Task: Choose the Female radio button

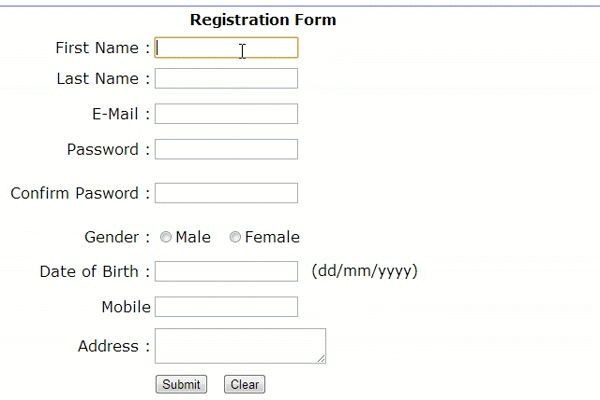Action: 235,237
